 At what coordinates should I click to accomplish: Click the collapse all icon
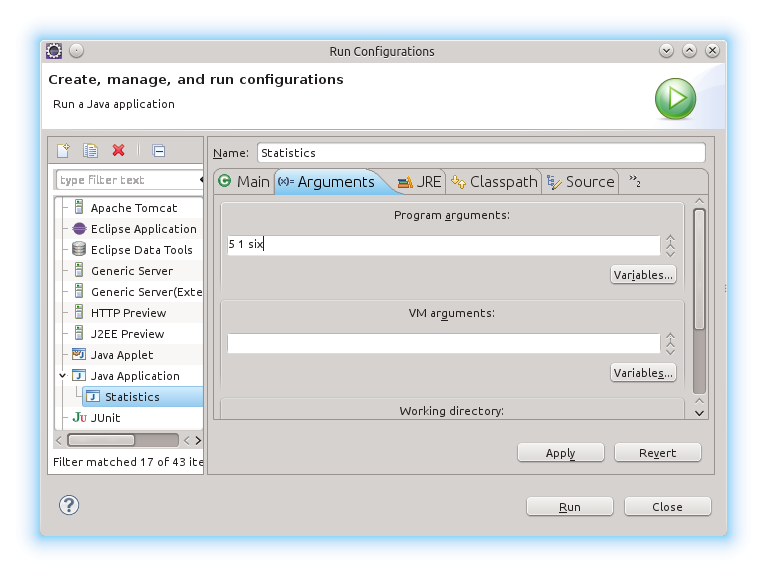158,151
